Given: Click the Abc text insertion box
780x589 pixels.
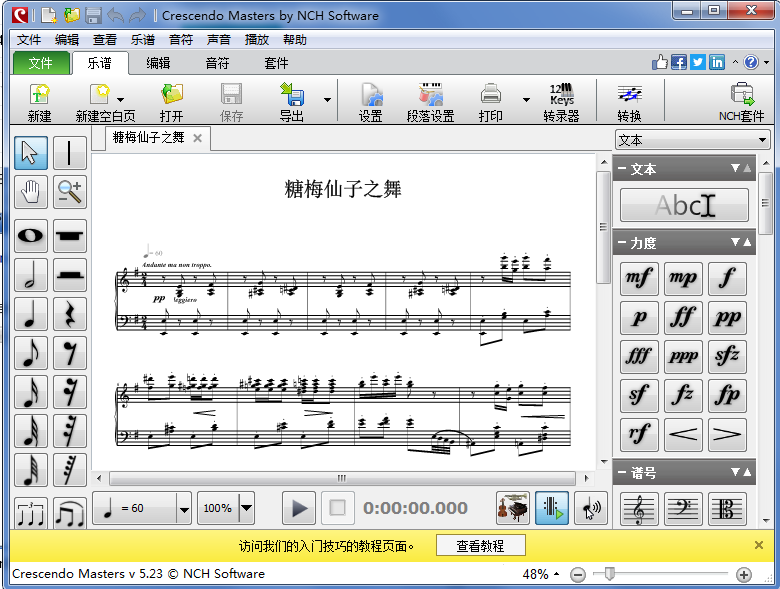Looking at the screenshot, I should [684, 205].
